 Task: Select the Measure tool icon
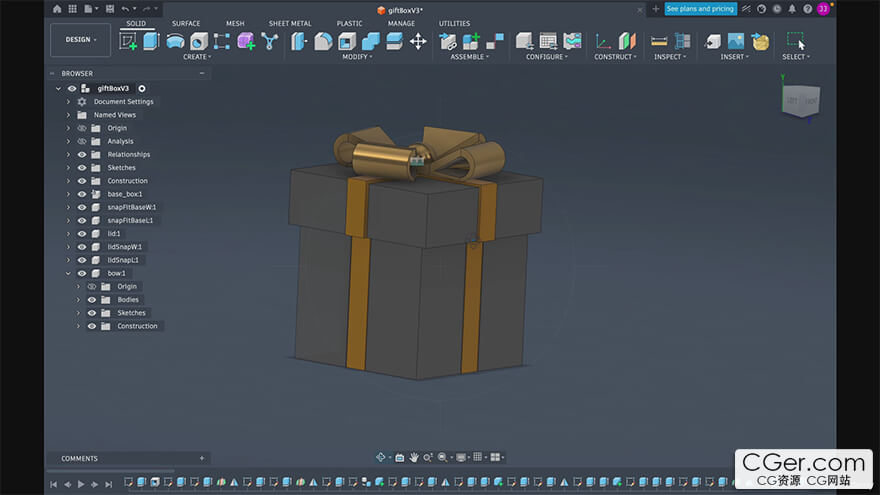tap(659, 41)
